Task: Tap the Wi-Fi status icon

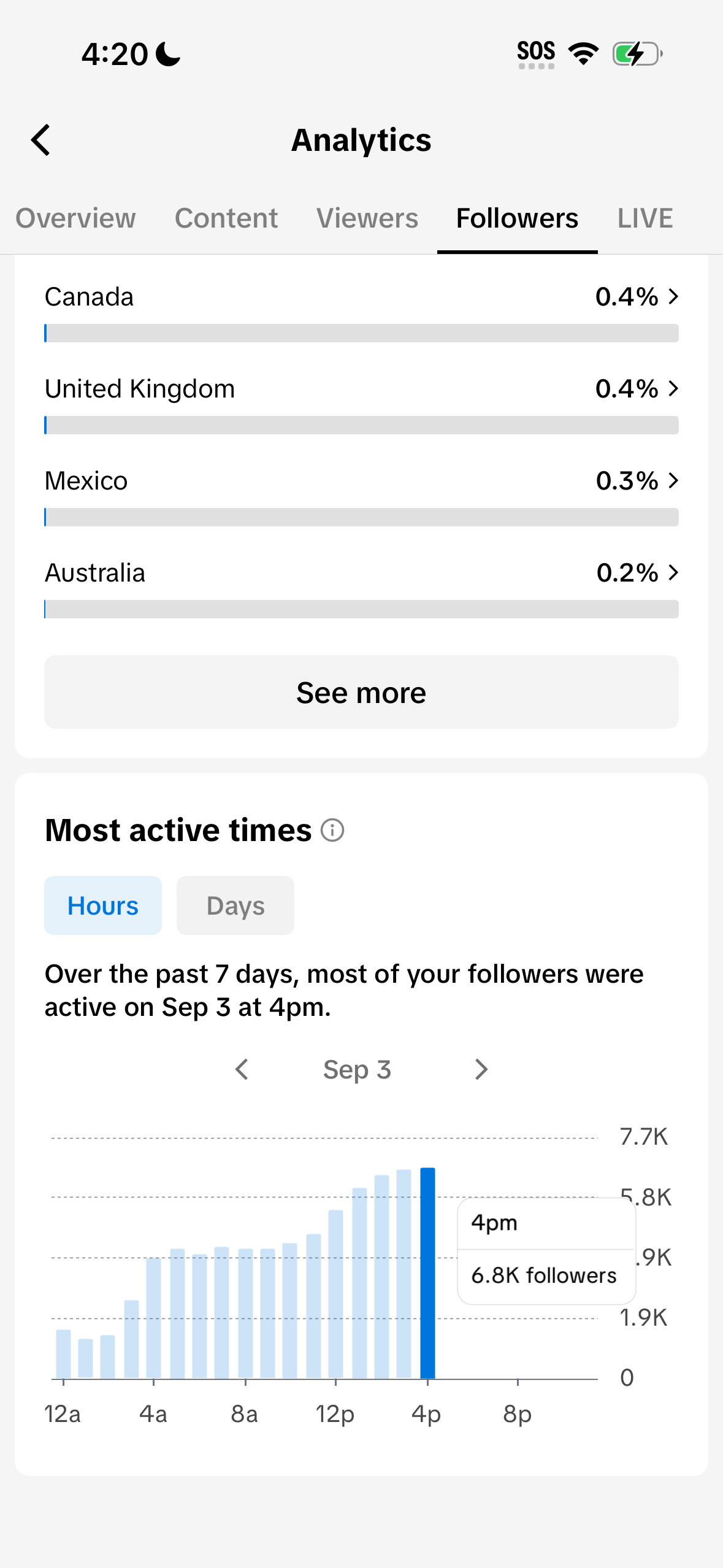Action: tap(583, 54)
